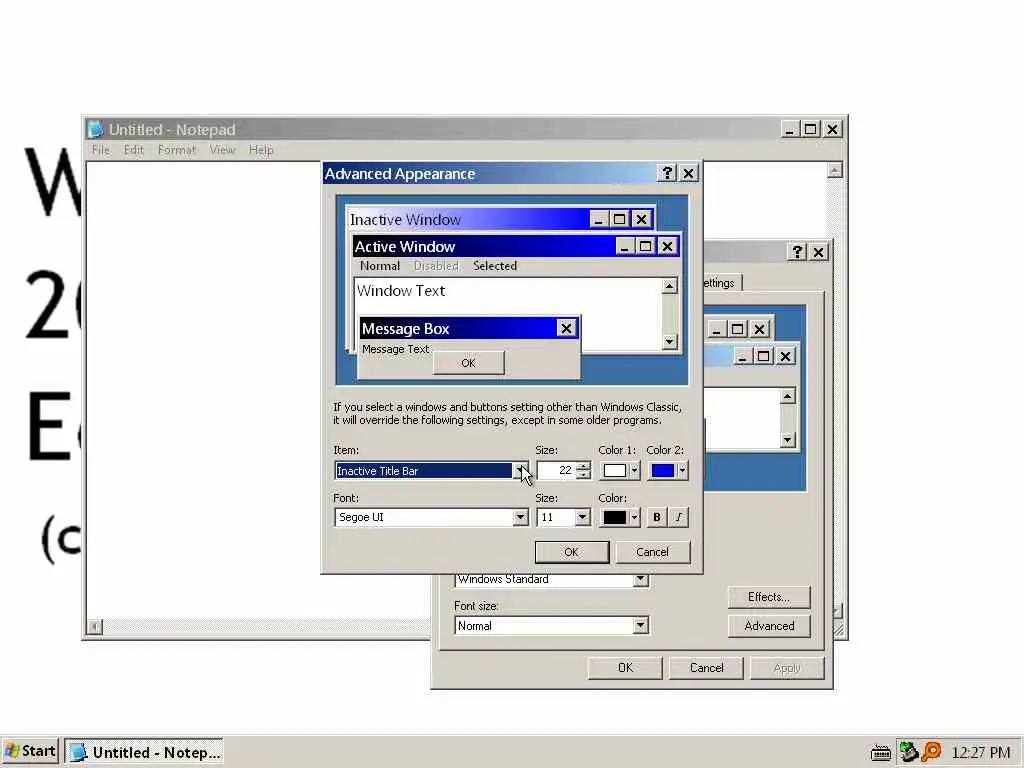Viewport: 1024px width, 768px height.
Task: Click OK in Display Properties dialog
Action: pyautogui.click(x=625, y=667)
